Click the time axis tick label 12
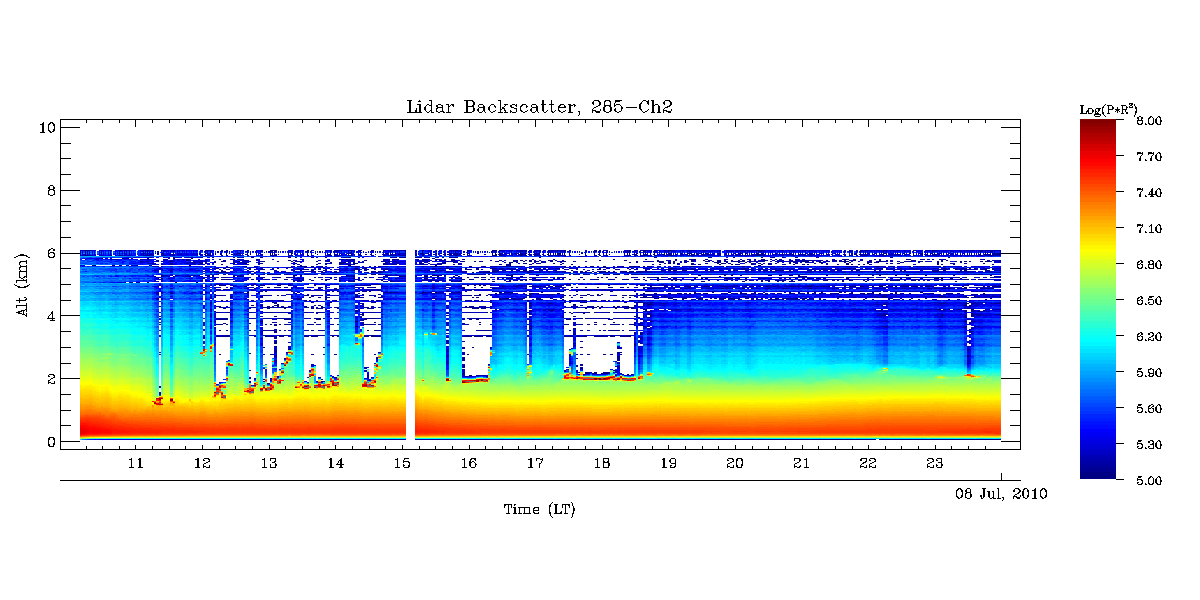Viewport: 1200px width, 600px height. coord(202,464)
